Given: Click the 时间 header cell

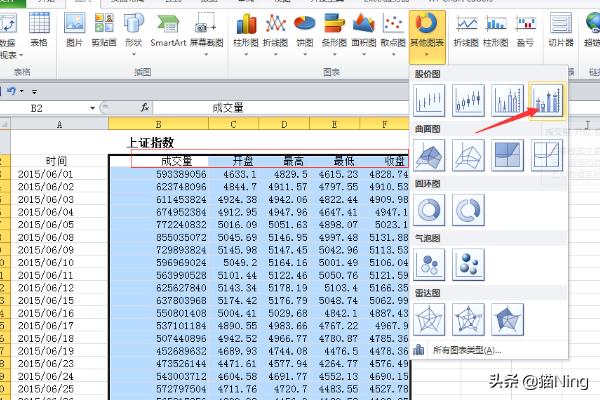Looking at the screenshot, I should [56, 161].
